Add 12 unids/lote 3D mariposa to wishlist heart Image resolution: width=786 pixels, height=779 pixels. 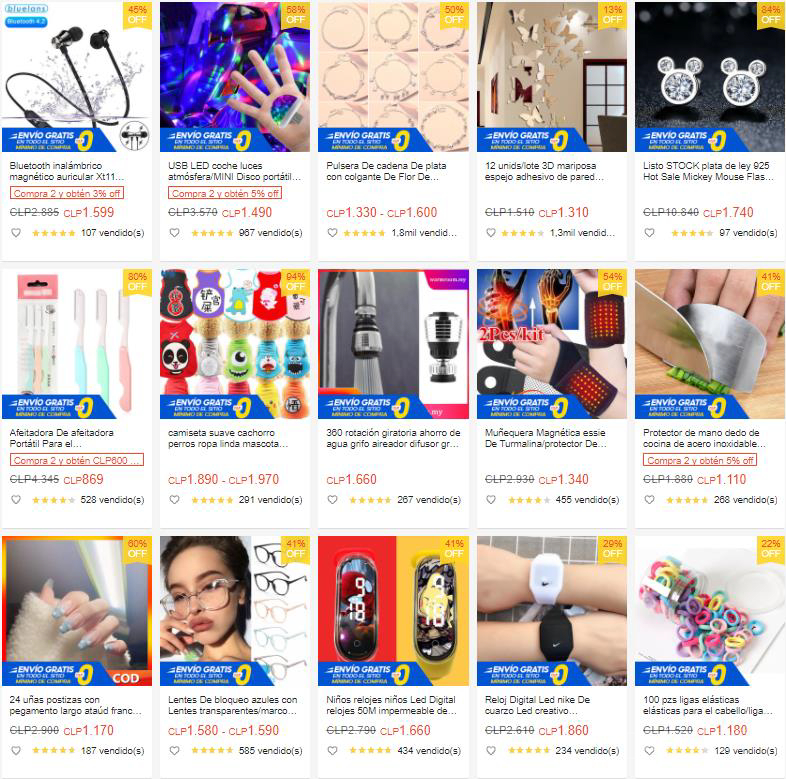[x=491, y=233]
